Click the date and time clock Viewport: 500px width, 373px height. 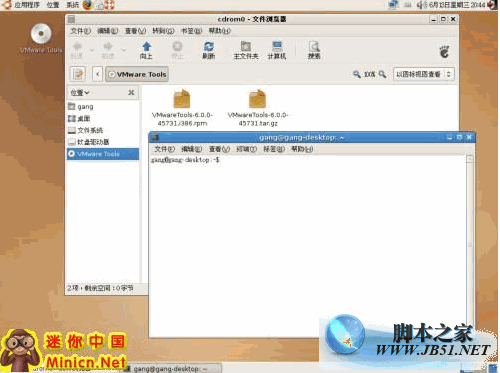point(457,5)
